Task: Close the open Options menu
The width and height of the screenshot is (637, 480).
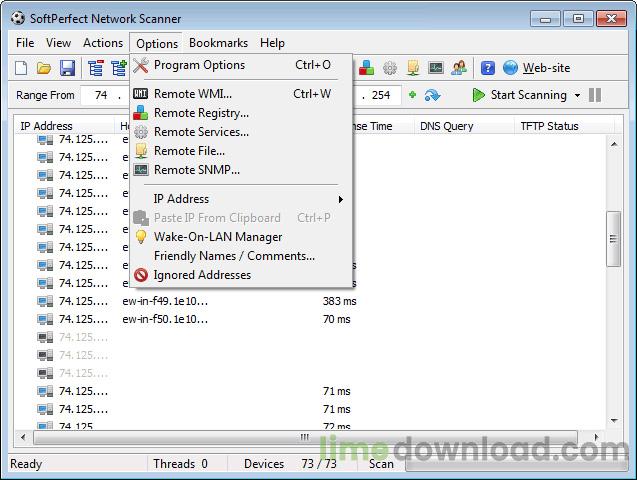Action: coord(157,43)
